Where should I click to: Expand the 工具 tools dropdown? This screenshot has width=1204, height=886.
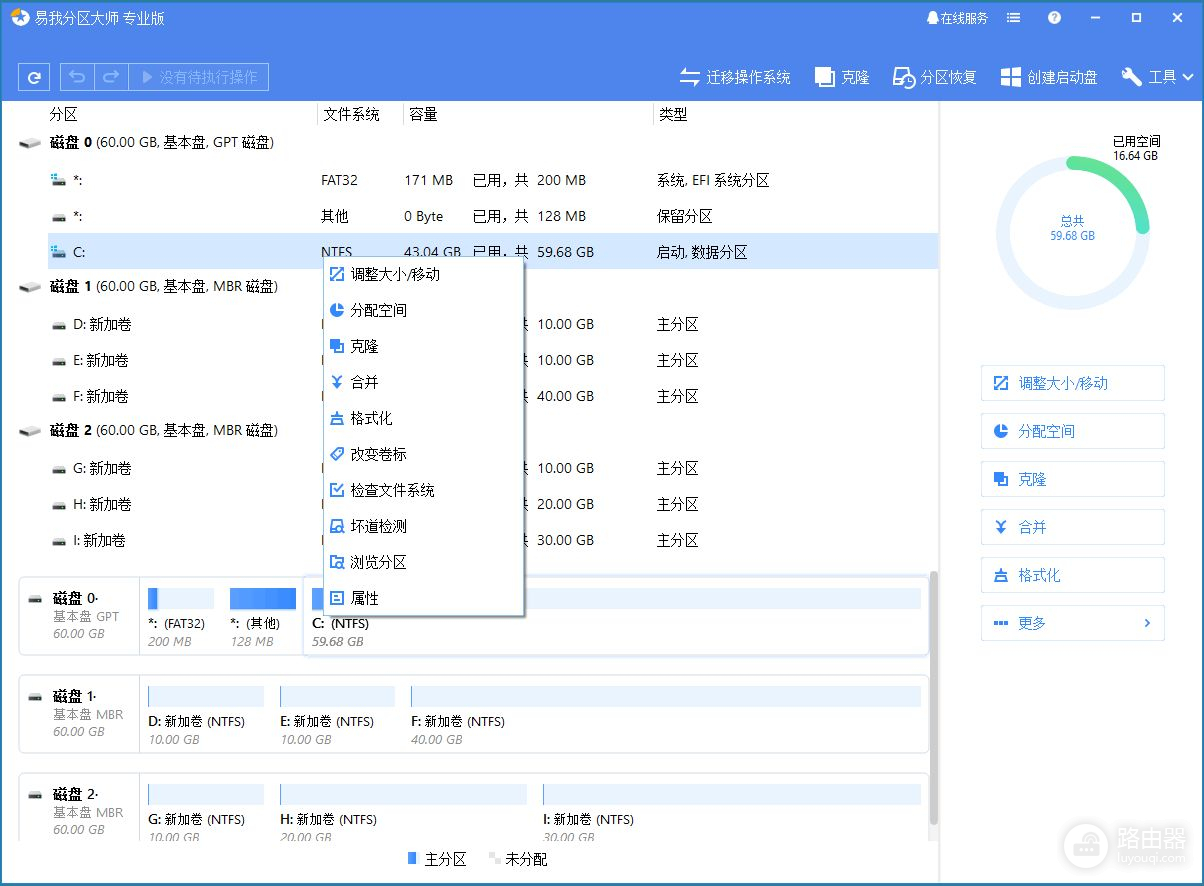[1158, 77]
